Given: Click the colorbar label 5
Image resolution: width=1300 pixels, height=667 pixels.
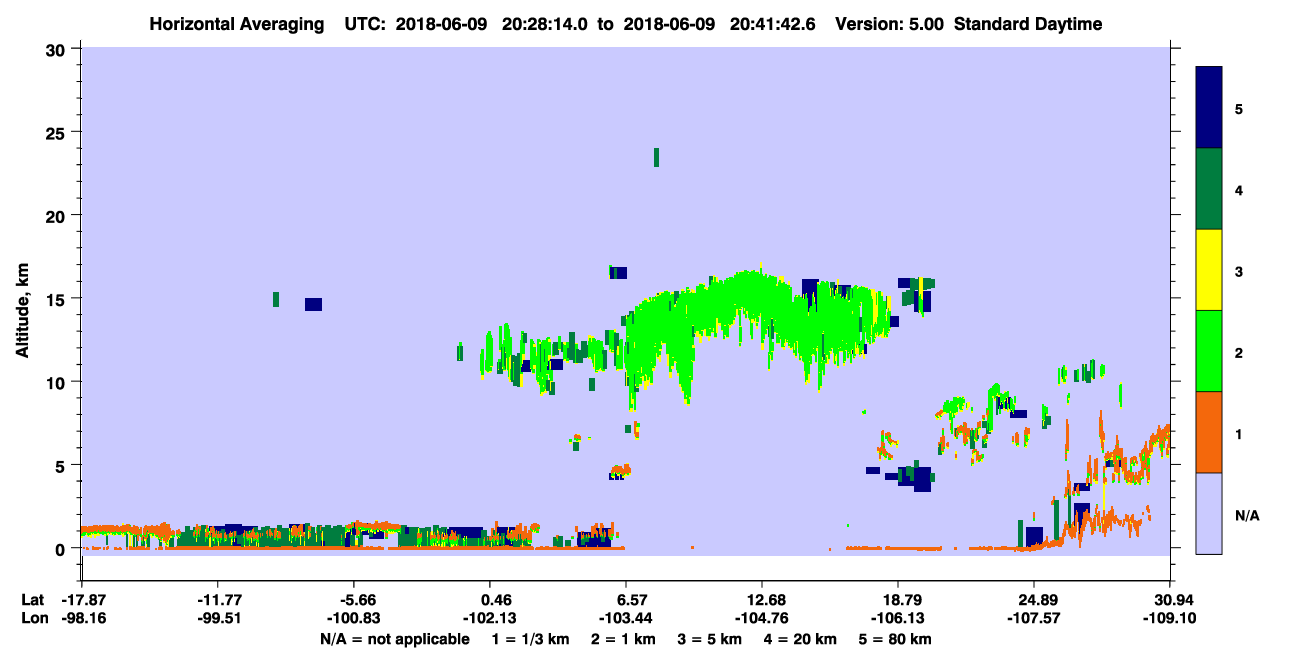Looking at the screenshot, I should coord(1239,108).
